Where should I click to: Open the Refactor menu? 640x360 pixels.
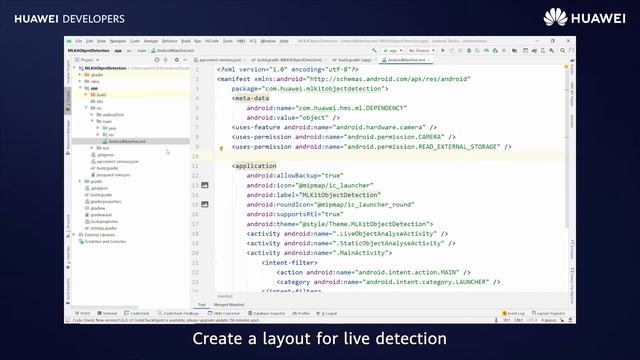coord(169,41)
